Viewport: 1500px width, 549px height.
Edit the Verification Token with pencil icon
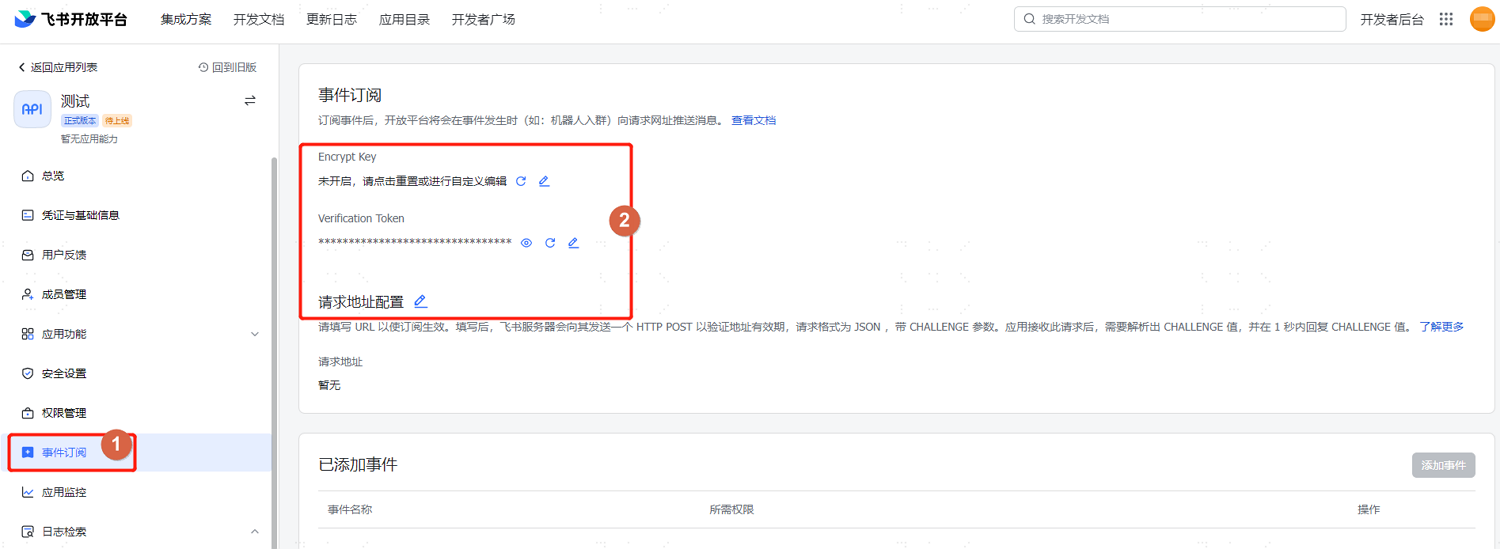[x=573, y=243]
